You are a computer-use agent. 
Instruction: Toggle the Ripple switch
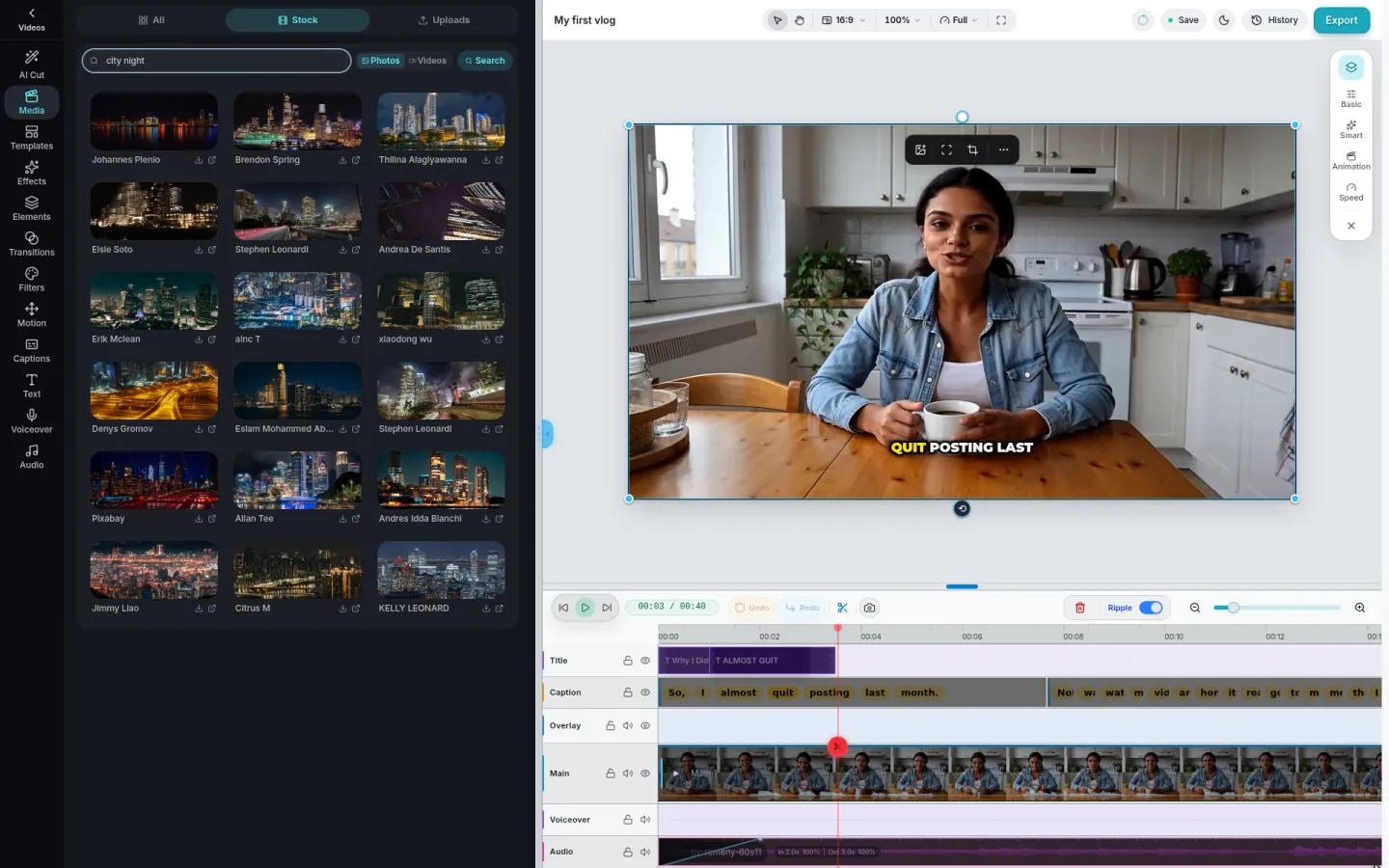pyautogui.click(x=1151, y=608)
